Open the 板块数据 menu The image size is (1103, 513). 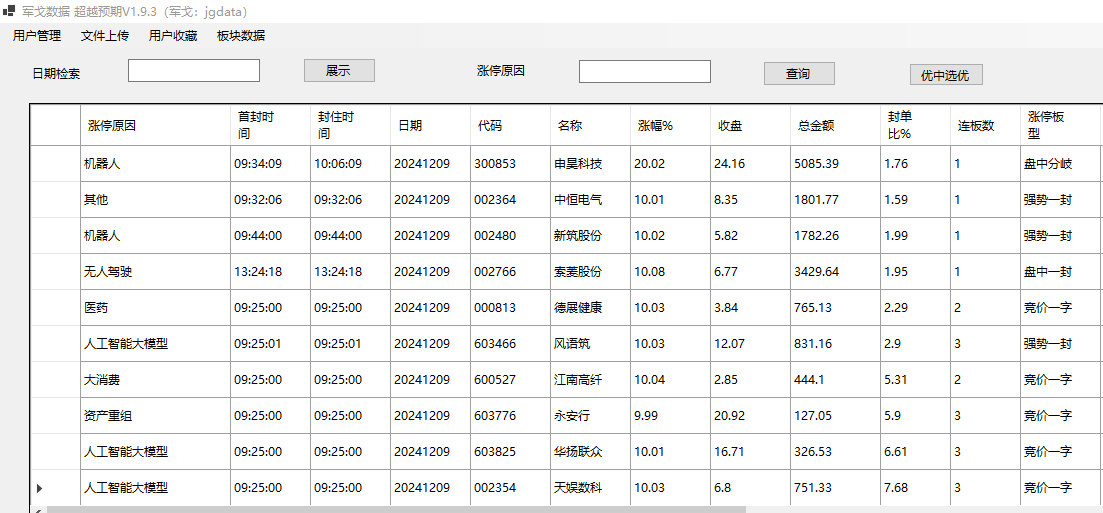(x=241, y=36)
